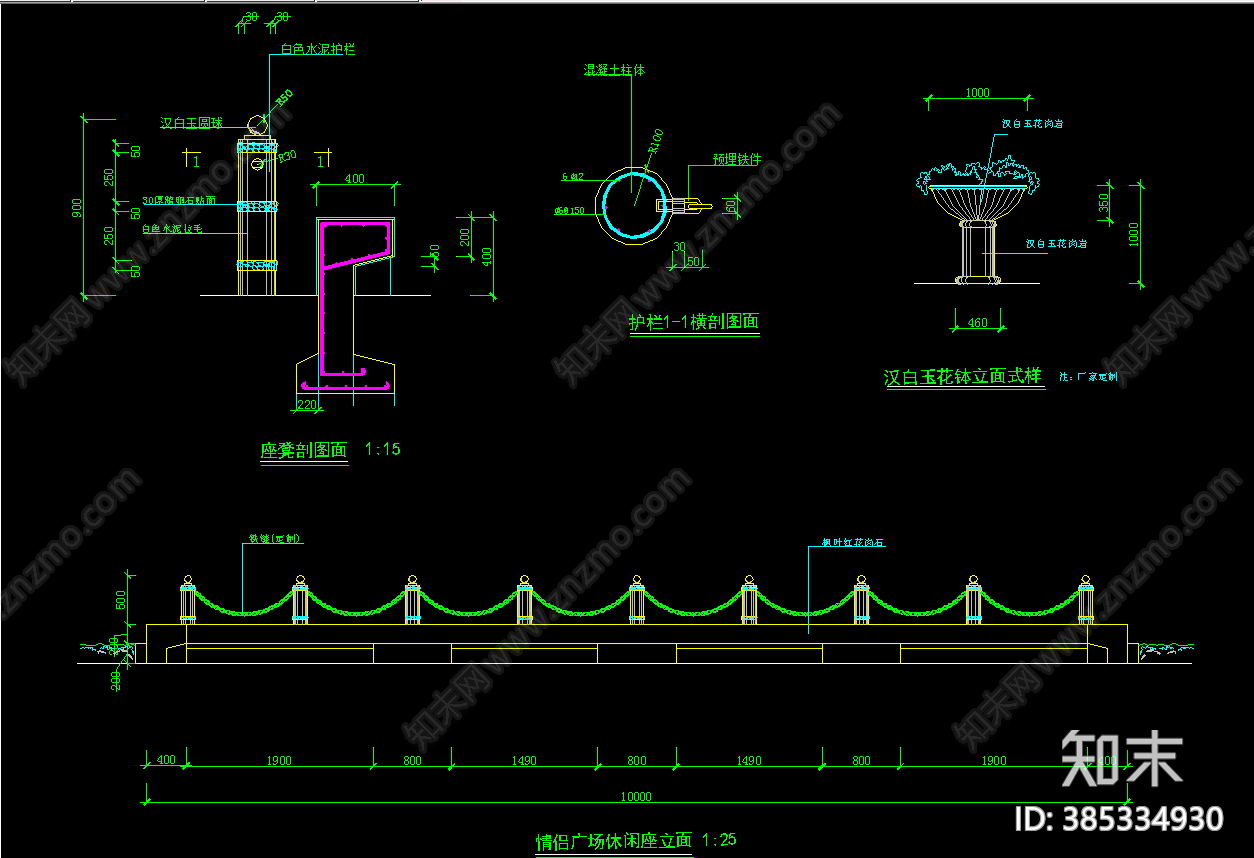The height and width of the screenshot is (858, 1254).
Task: Select the cyan circle in railing section
Action: (x=633, y=205)
